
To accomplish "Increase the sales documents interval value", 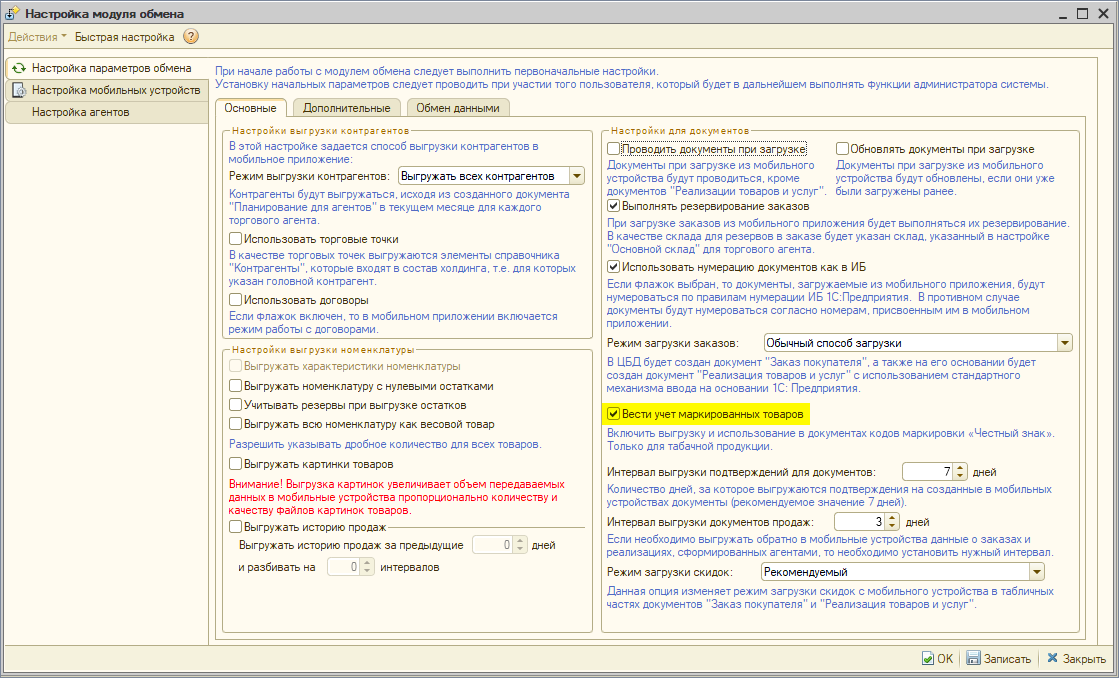I will point(892,517).
